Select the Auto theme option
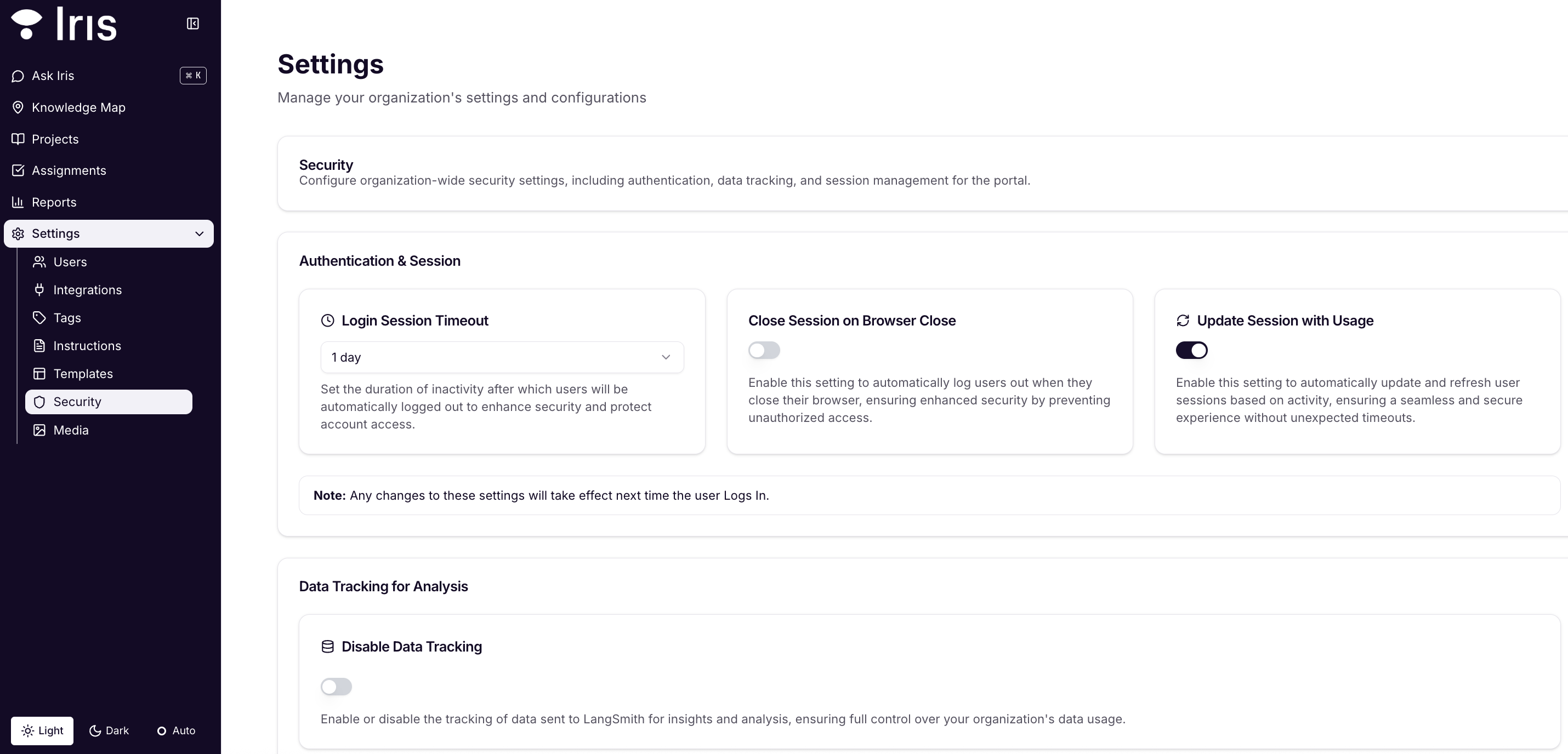1568x754 pixels. (x=176, y=731)
